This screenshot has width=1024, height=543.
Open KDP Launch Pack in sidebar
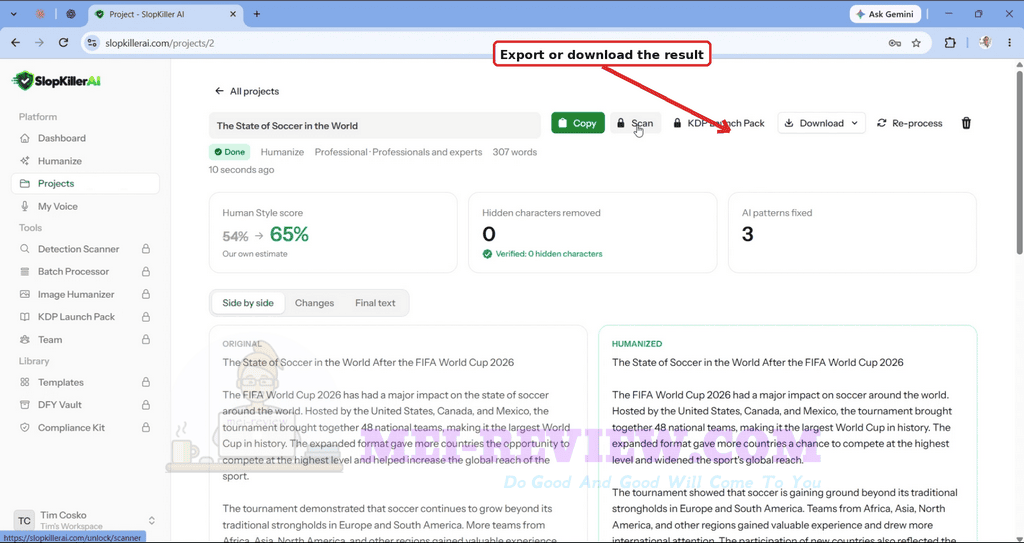[76, 317]
